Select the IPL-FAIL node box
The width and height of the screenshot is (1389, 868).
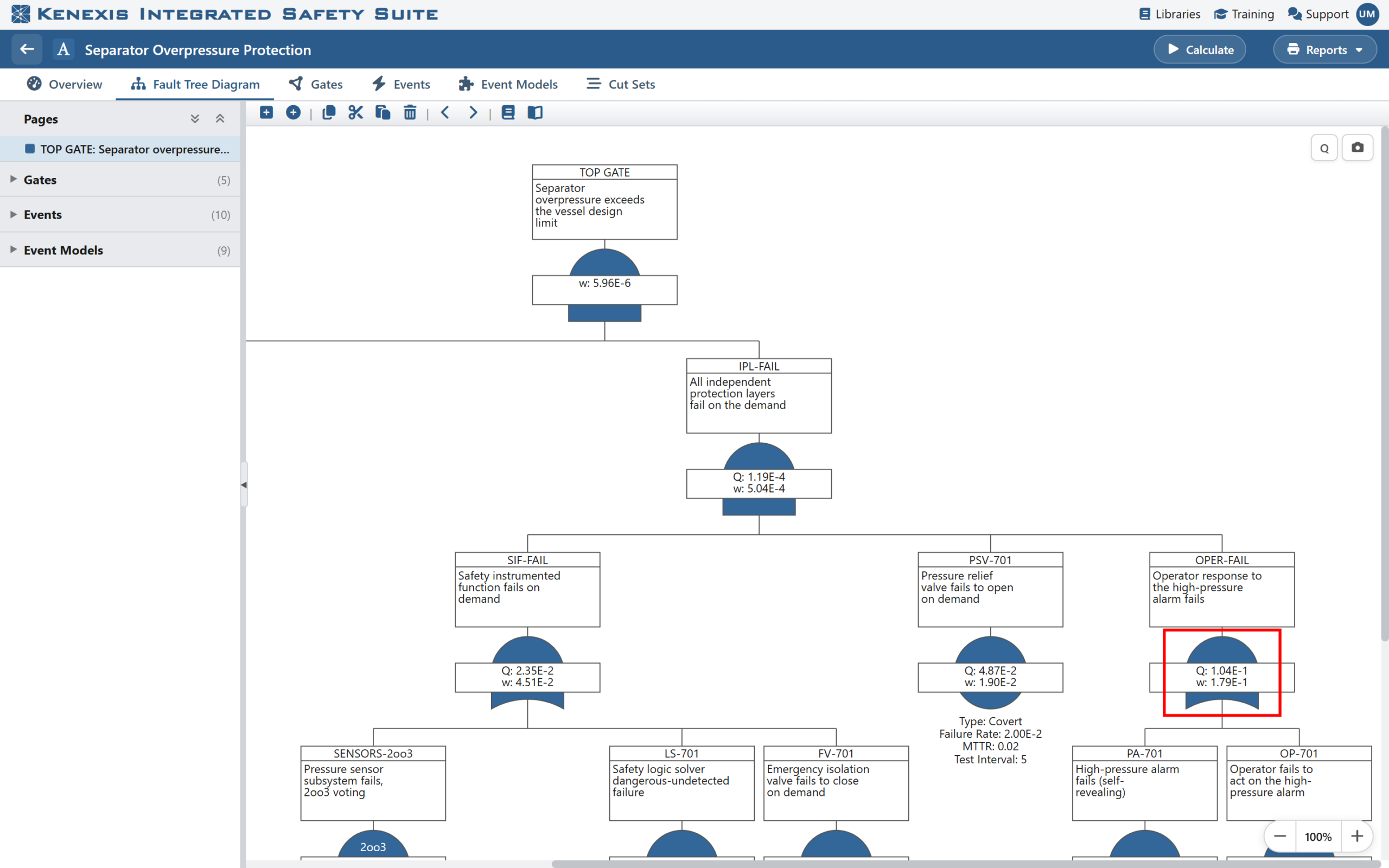[759, 395]
